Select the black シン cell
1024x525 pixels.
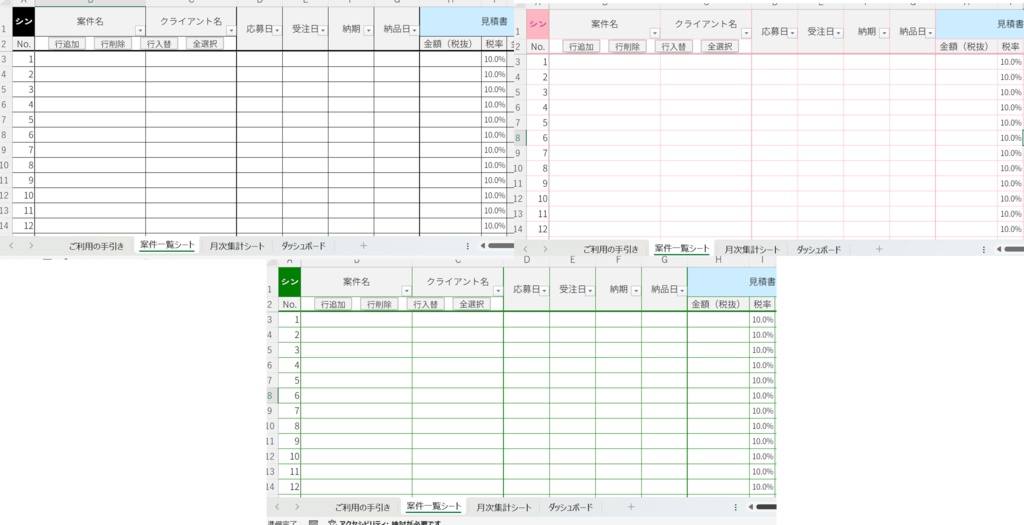pos(24,22)
